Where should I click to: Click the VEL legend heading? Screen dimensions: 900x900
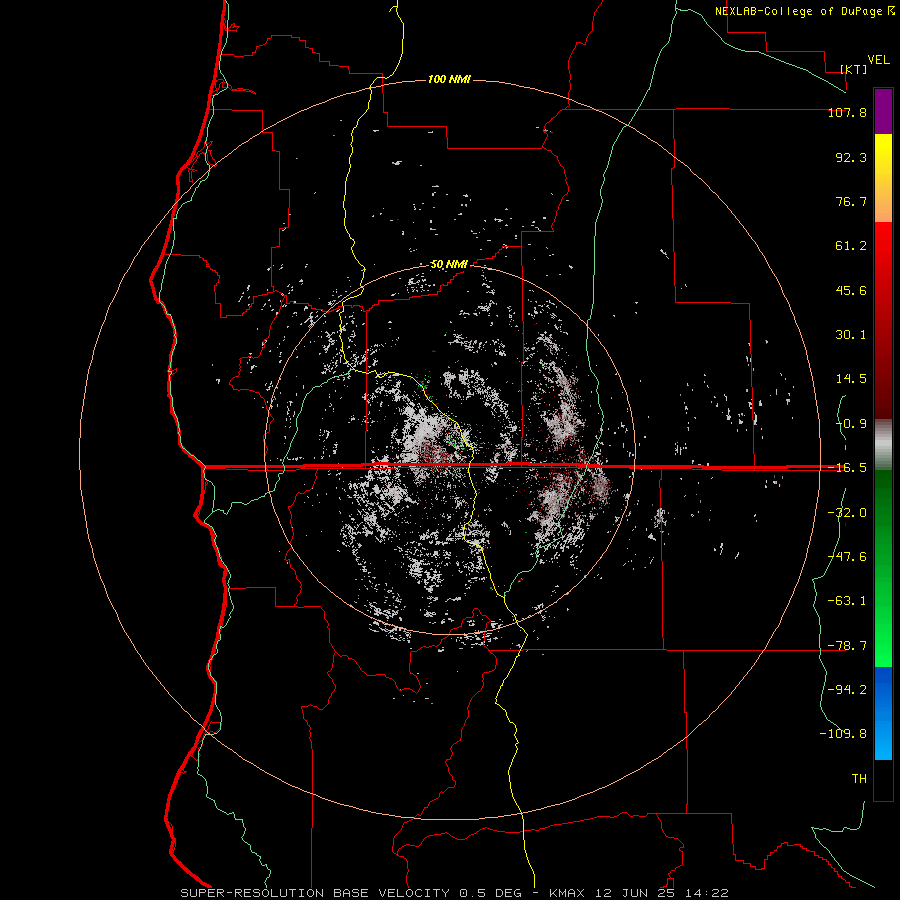878,60
